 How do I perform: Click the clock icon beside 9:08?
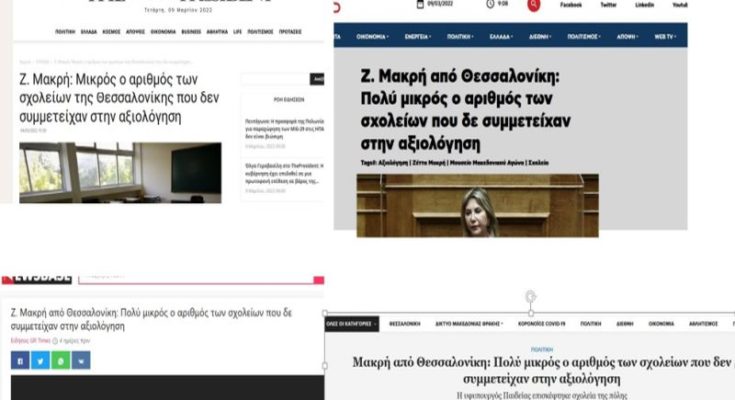coord(490,4)
